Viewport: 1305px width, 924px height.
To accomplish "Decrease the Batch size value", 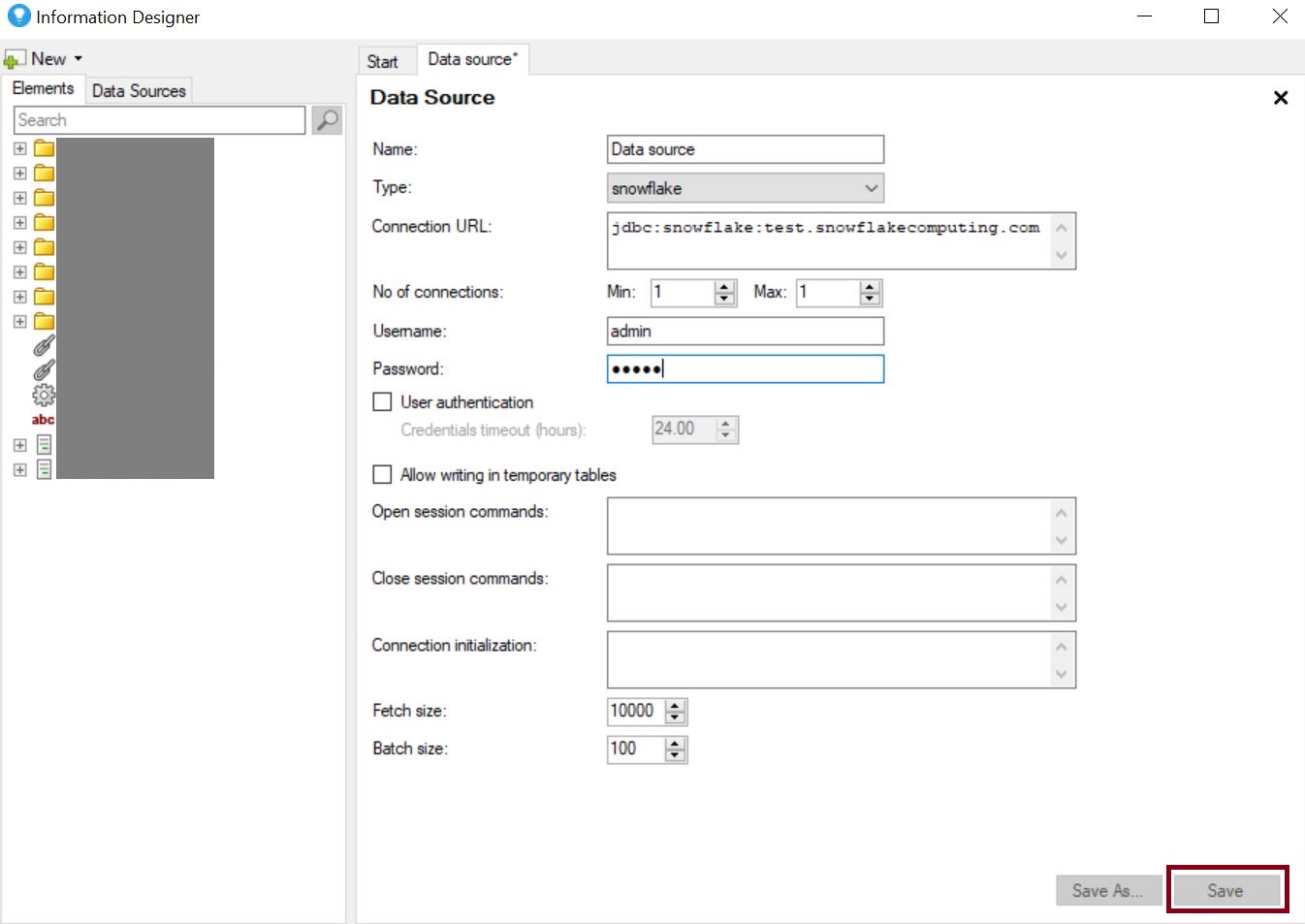I will (676, 755).
